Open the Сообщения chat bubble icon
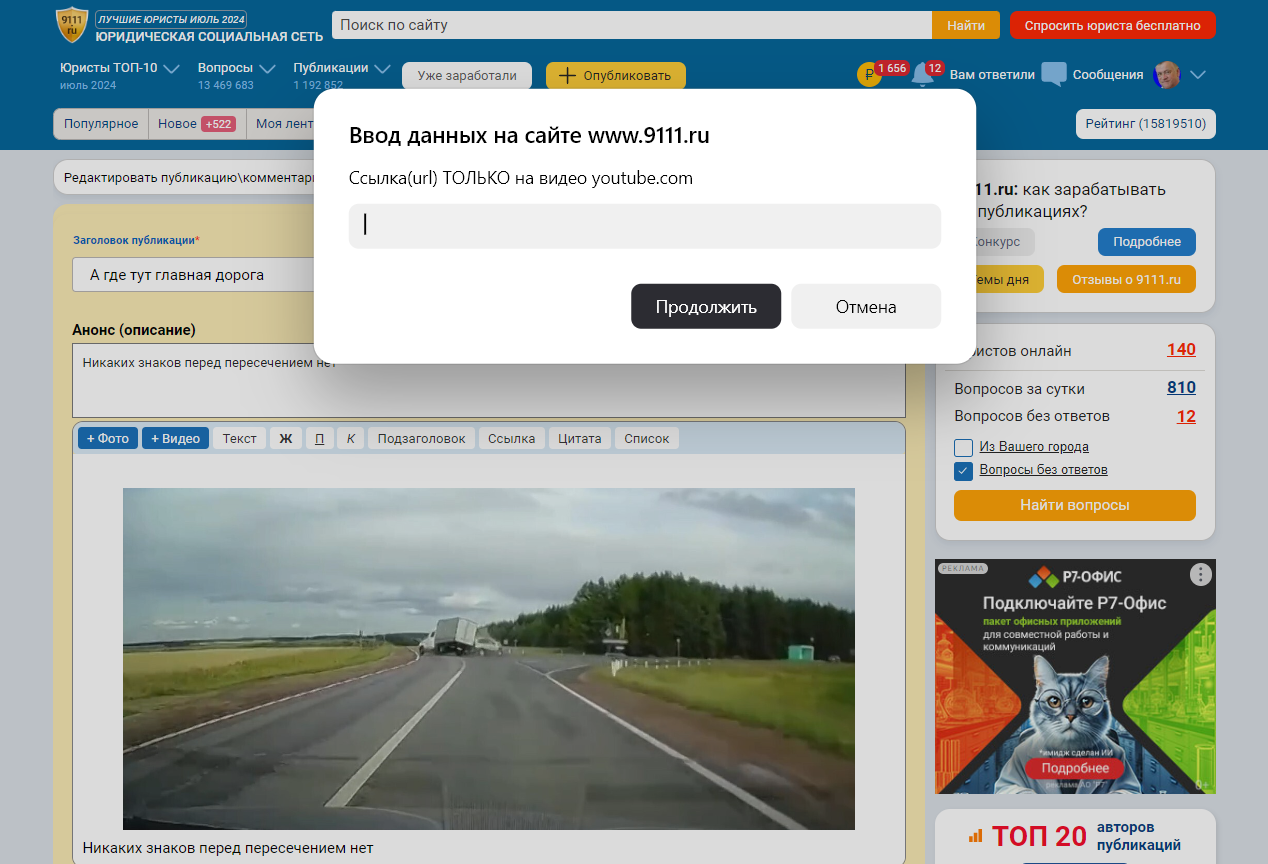This screenshot has height=864, width=1268. 1054,75
